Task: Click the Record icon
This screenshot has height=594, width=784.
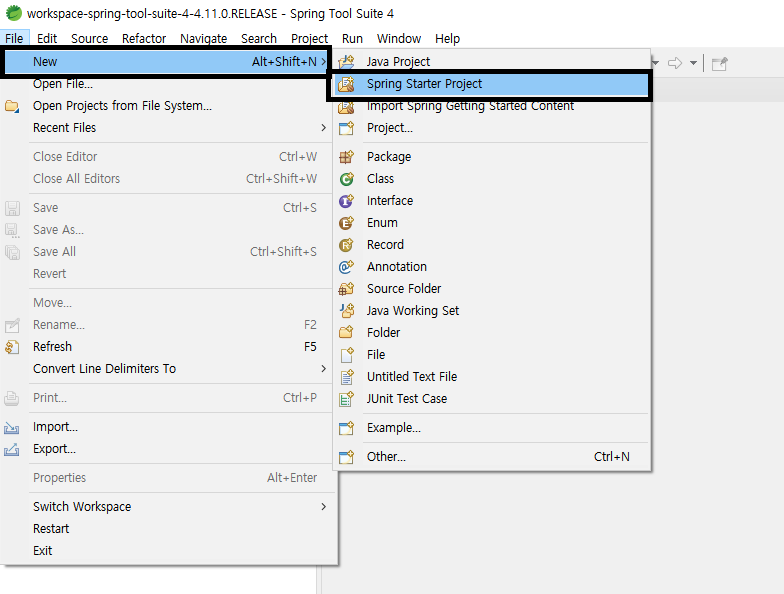Action: click(346, 245)
